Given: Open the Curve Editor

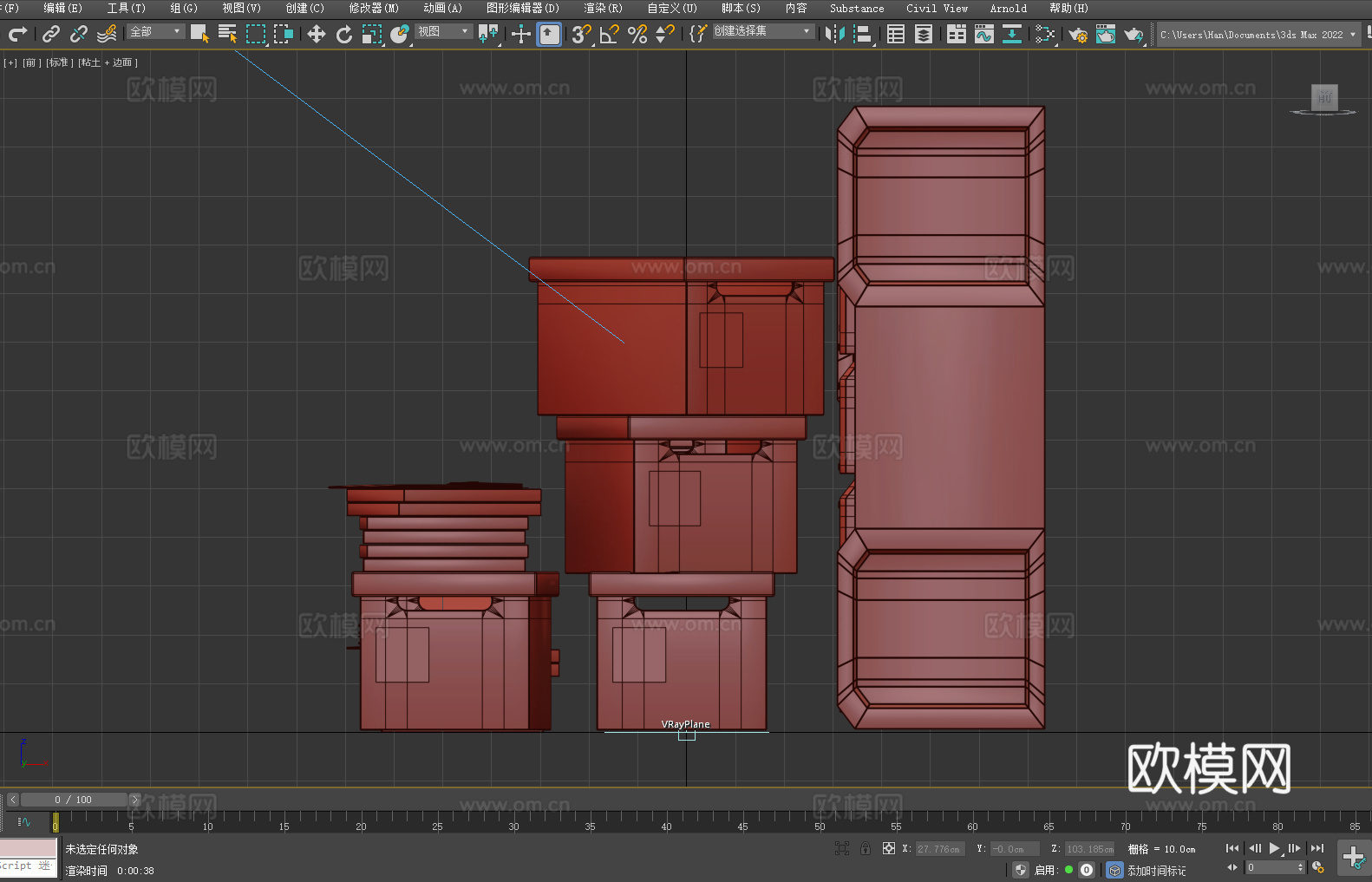Looking at the screenshot, I should coord(984,34).
